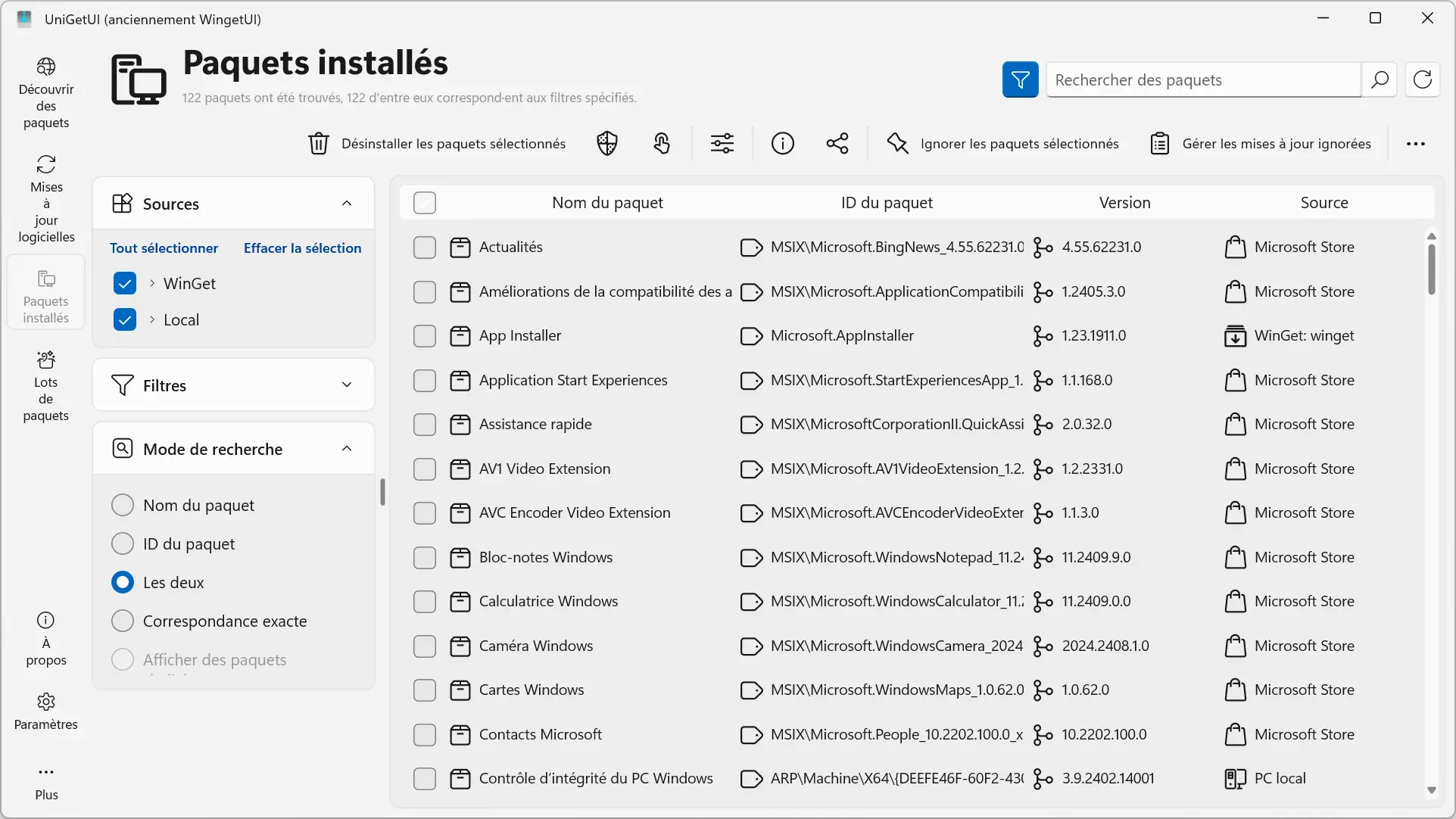Uninstall selected packages as administrator (shield icon)
The image size is (1456, 819).
pos(607,143)
